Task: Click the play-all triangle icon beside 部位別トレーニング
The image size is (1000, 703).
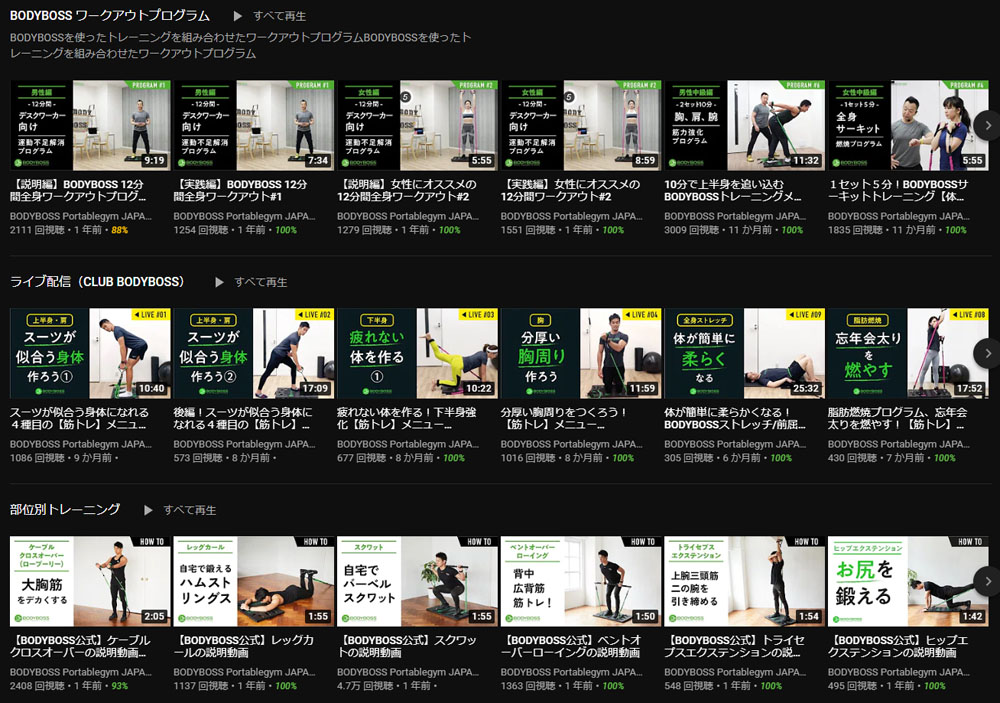Action: click(x=149, y=510)
